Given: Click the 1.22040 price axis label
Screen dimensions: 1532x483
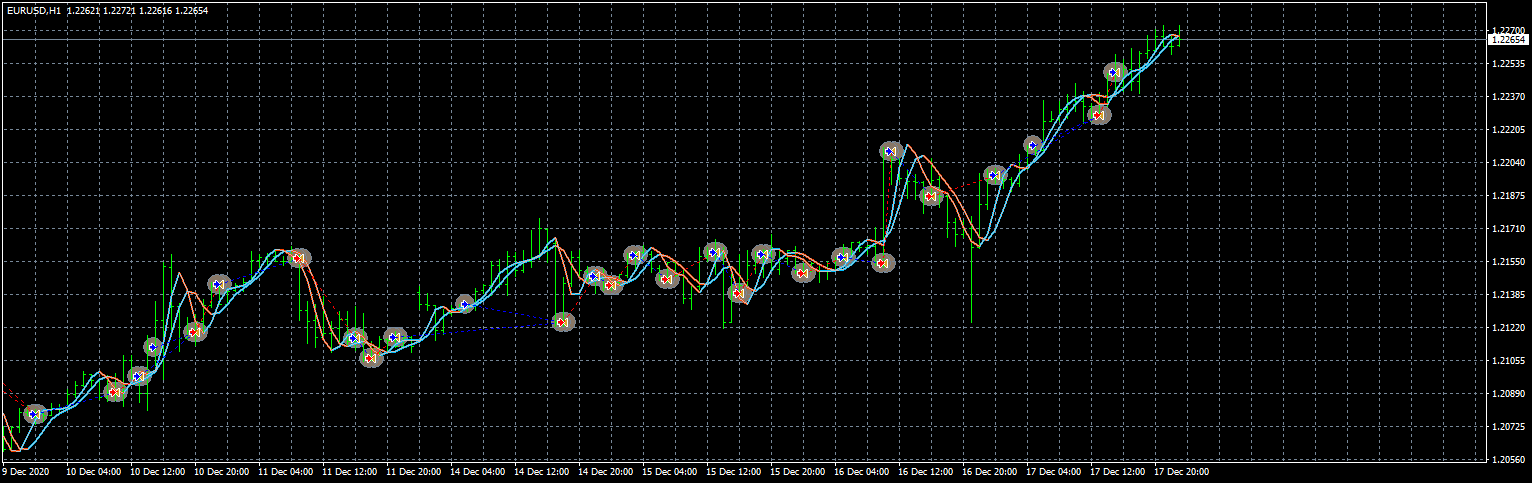Looking at the screenshot, I should pyautogui.click(x=1507, y=163).
